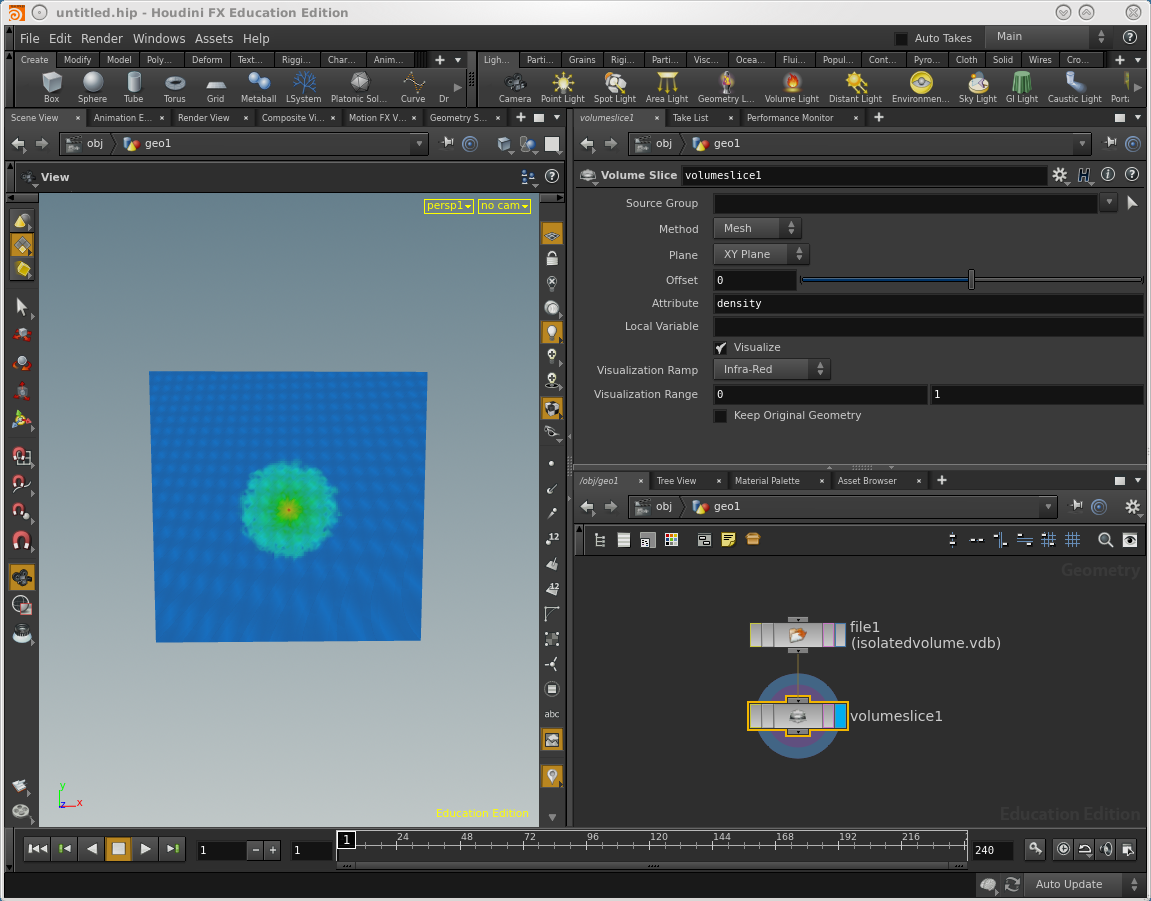The height and width of the screenshot is (901, 1151).
Task: Open the Method dropdown set to Mesh
Action: click(757, 229)
